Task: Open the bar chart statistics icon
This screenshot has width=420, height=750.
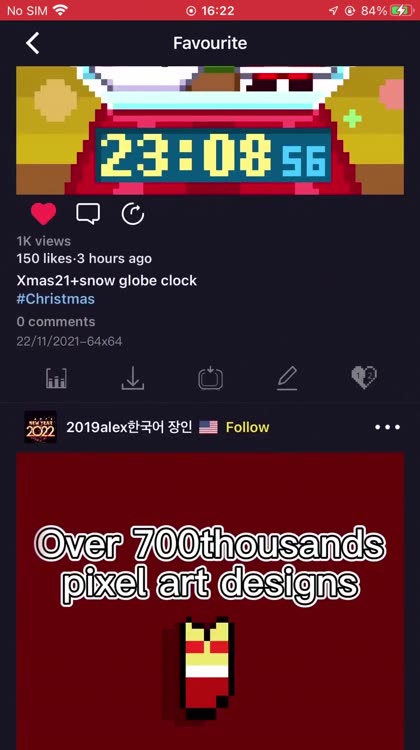Action: [x=56, y=378]
